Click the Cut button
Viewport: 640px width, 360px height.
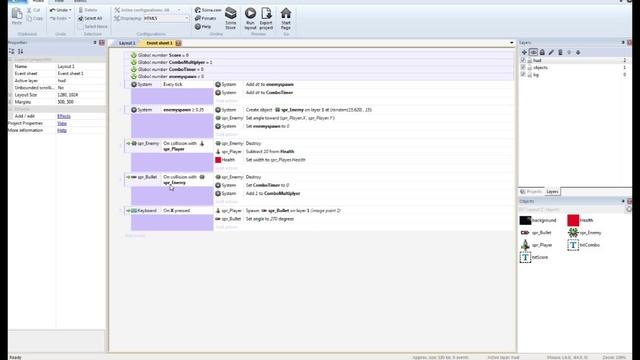tap(33, 10)
